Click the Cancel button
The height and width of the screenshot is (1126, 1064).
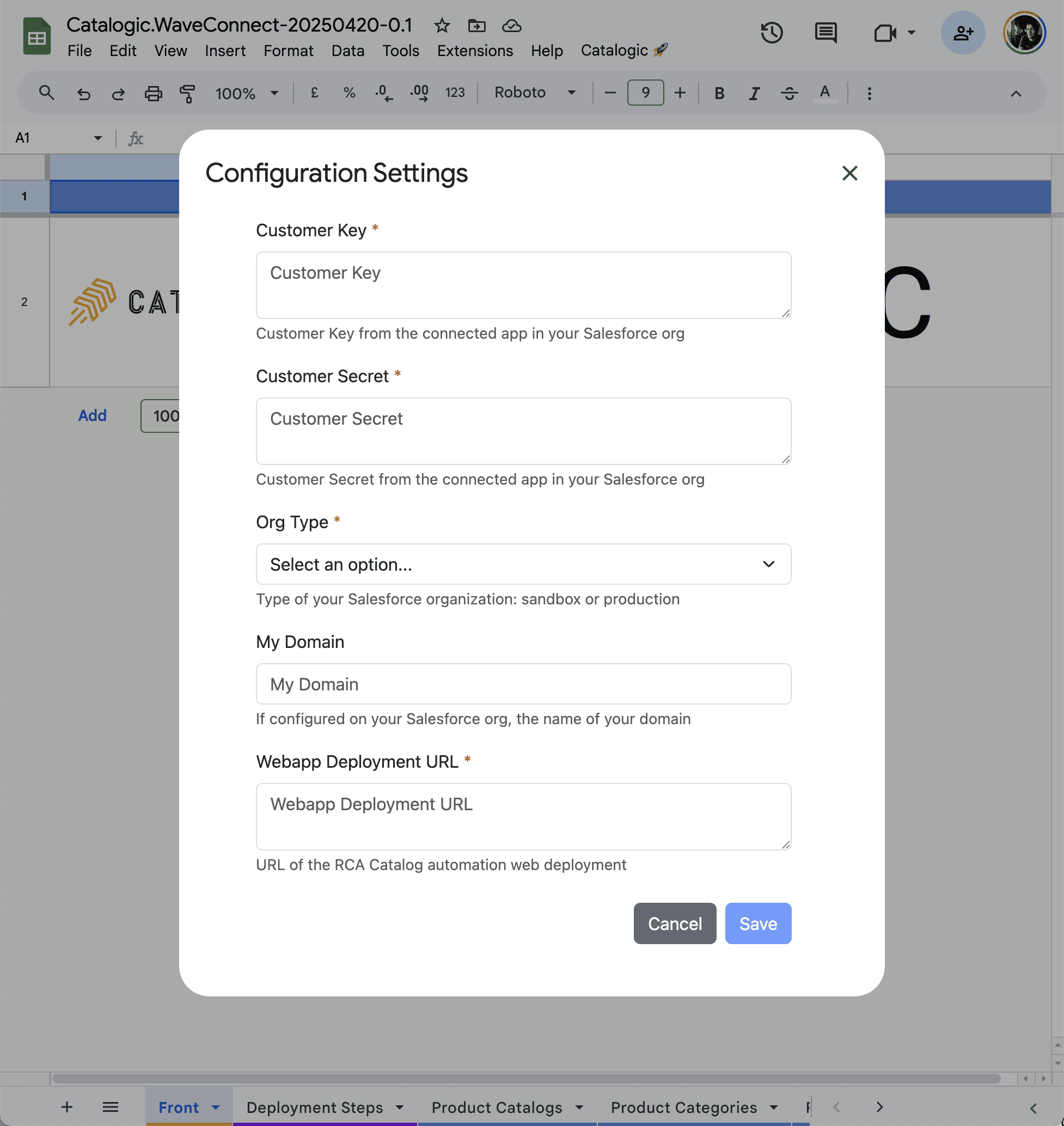point(674,923)
